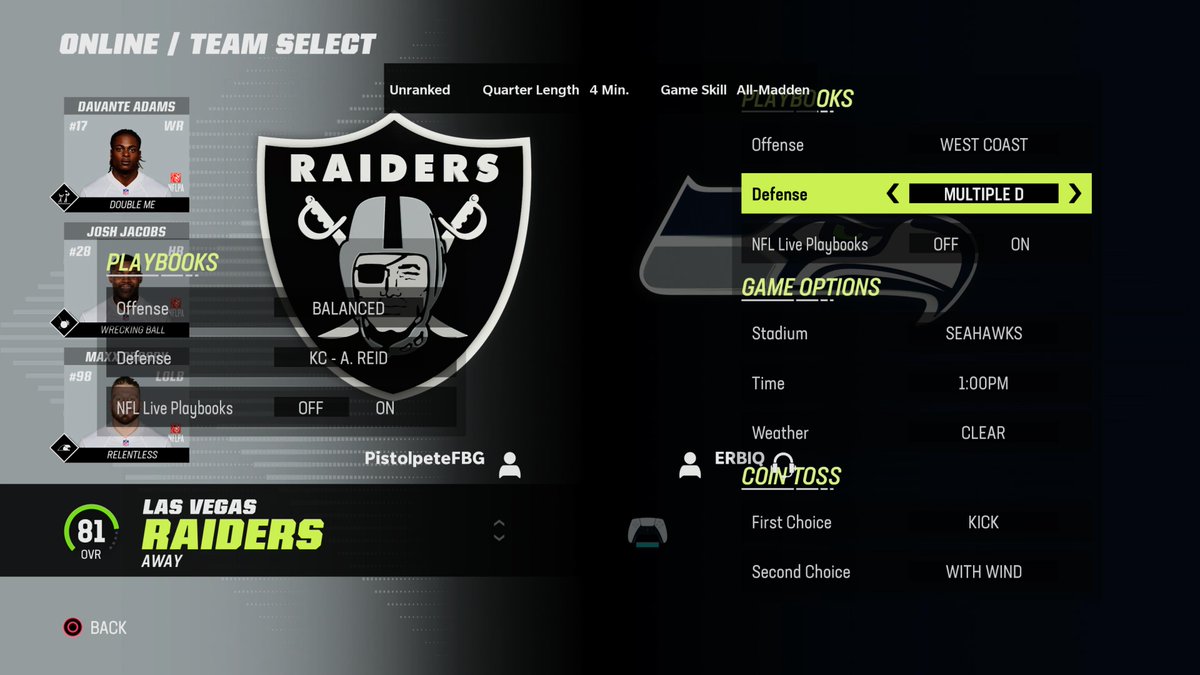Click the headset icon beside ERBIQ

(784, 463)
